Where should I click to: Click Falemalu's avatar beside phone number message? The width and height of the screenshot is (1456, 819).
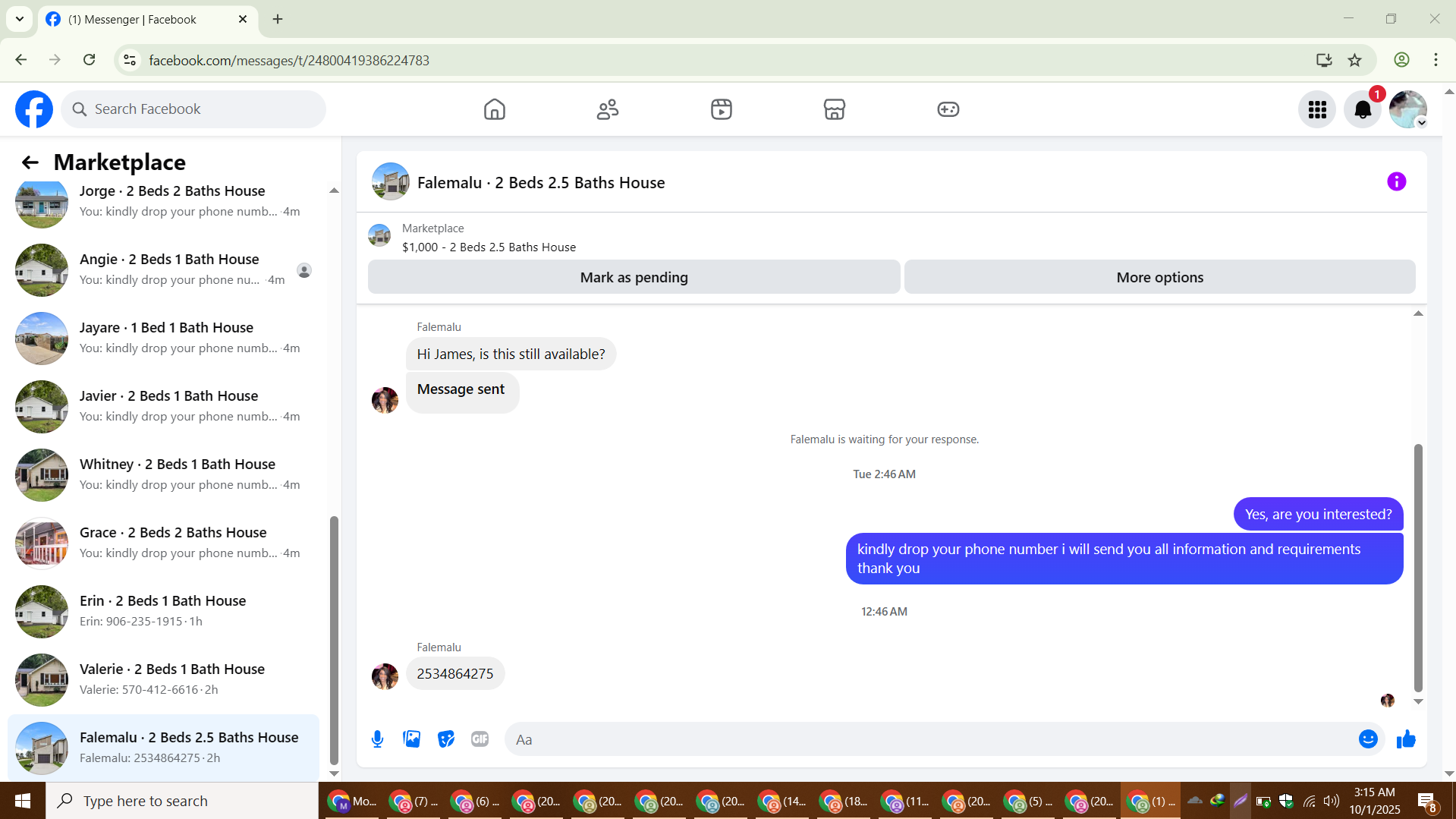[x=385, y=676]
